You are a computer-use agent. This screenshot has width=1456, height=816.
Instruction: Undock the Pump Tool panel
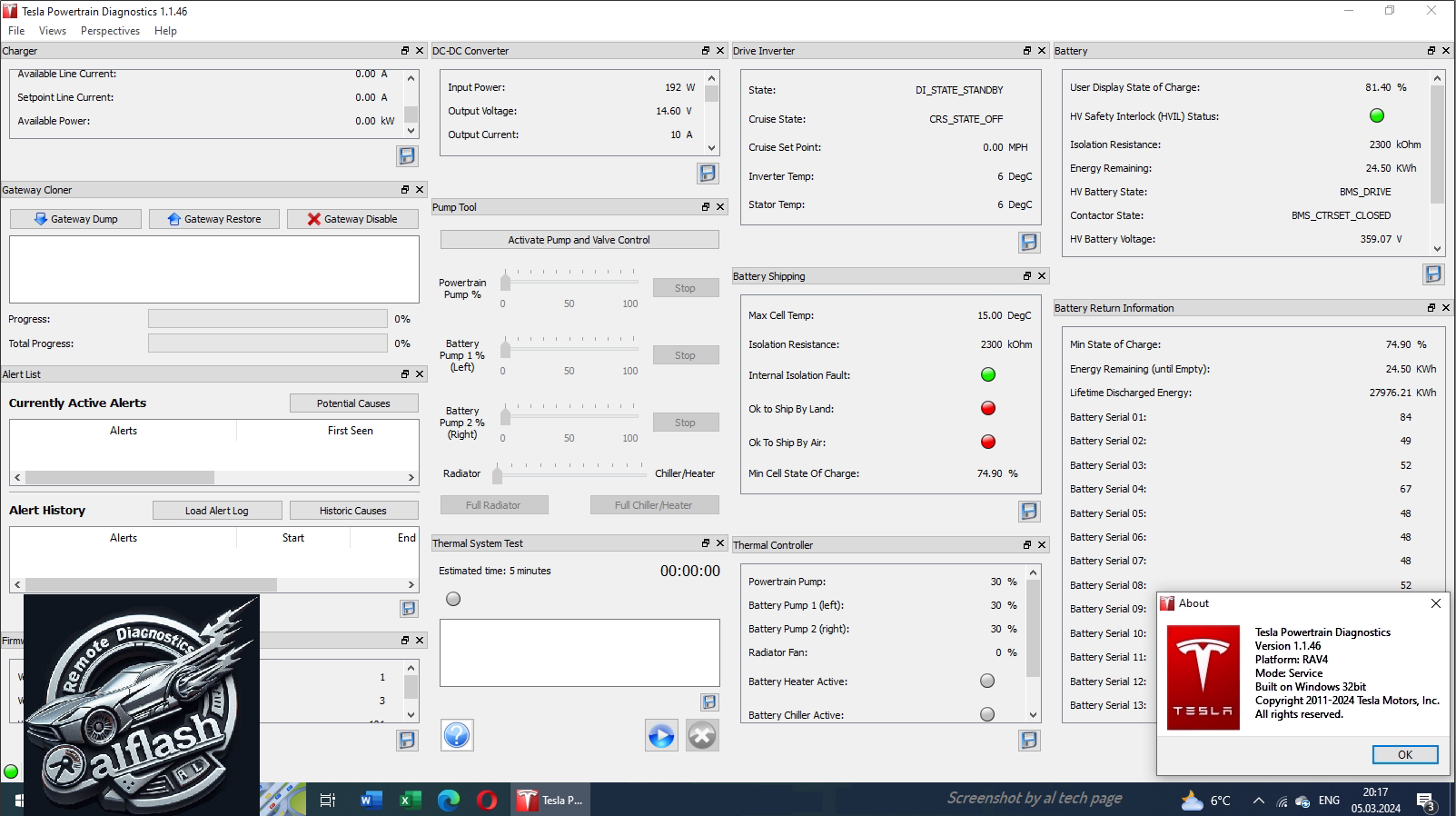click(706, 207)
